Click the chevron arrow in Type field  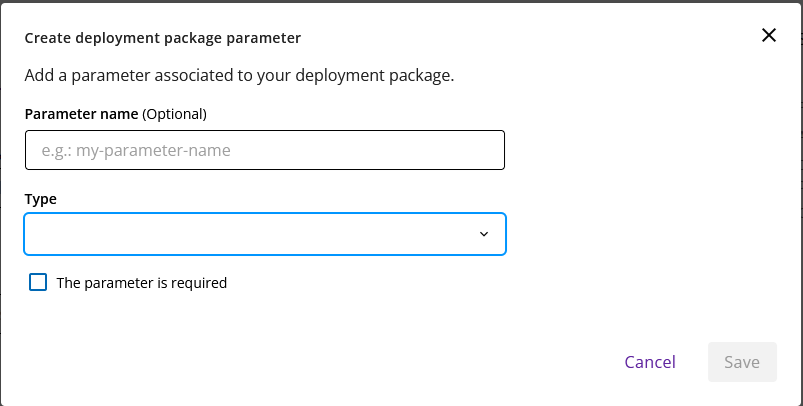tap(484, 234)
